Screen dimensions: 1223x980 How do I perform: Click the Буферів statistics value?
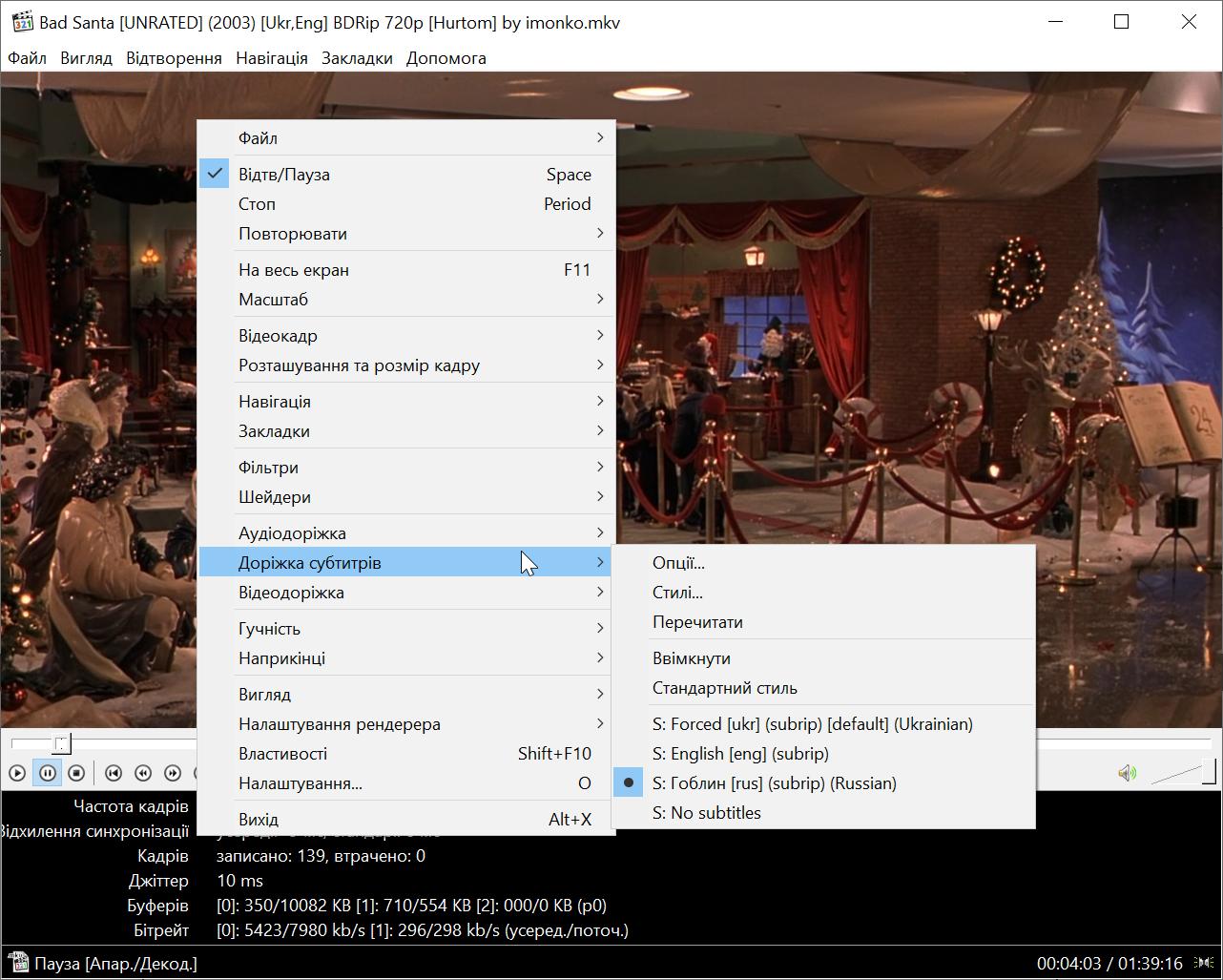coord(411,906)
